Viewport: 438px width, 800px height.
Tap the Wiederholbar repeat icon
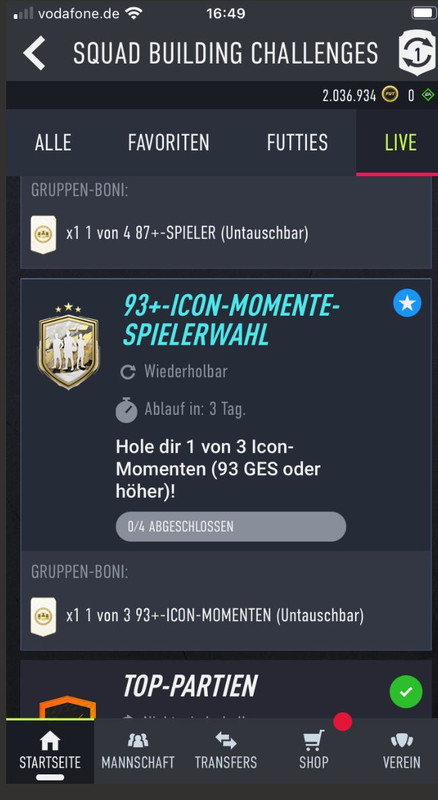[128, 372]
